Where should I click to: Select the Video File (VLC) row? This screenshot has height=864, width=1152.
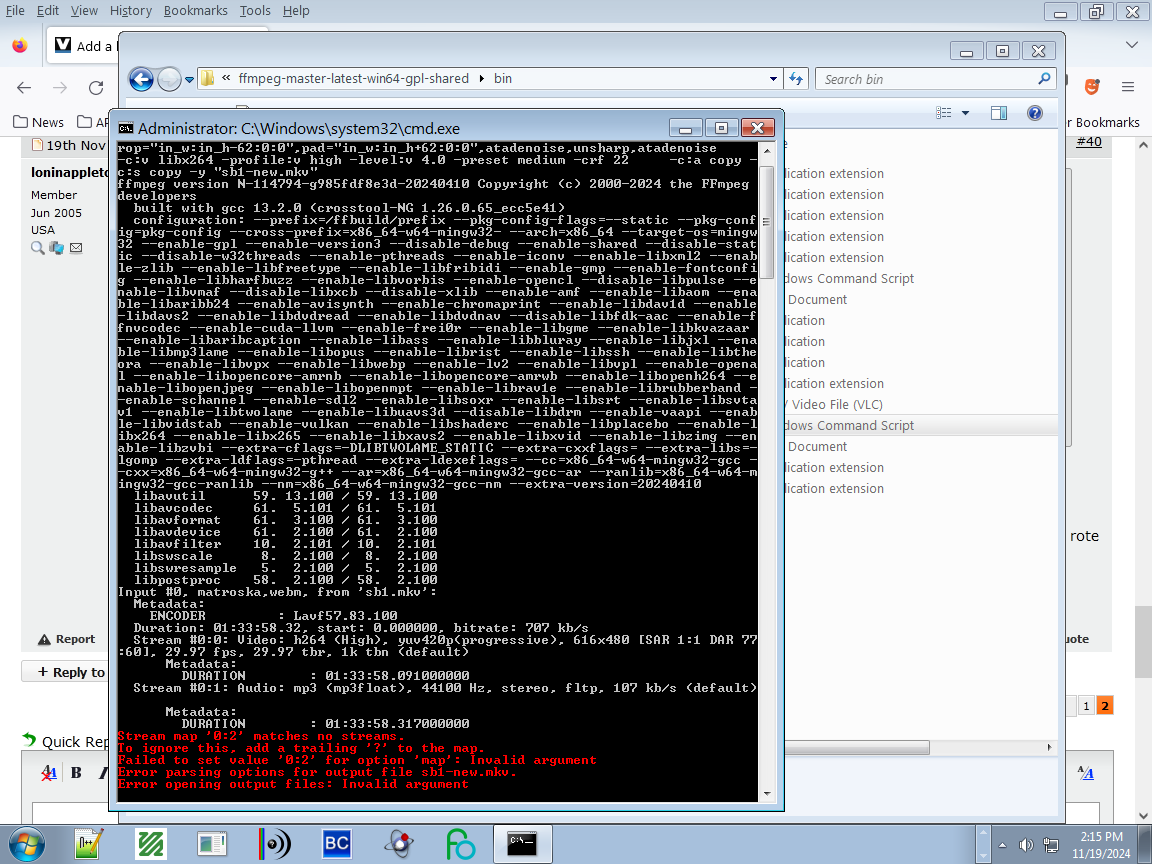point(920,405)
